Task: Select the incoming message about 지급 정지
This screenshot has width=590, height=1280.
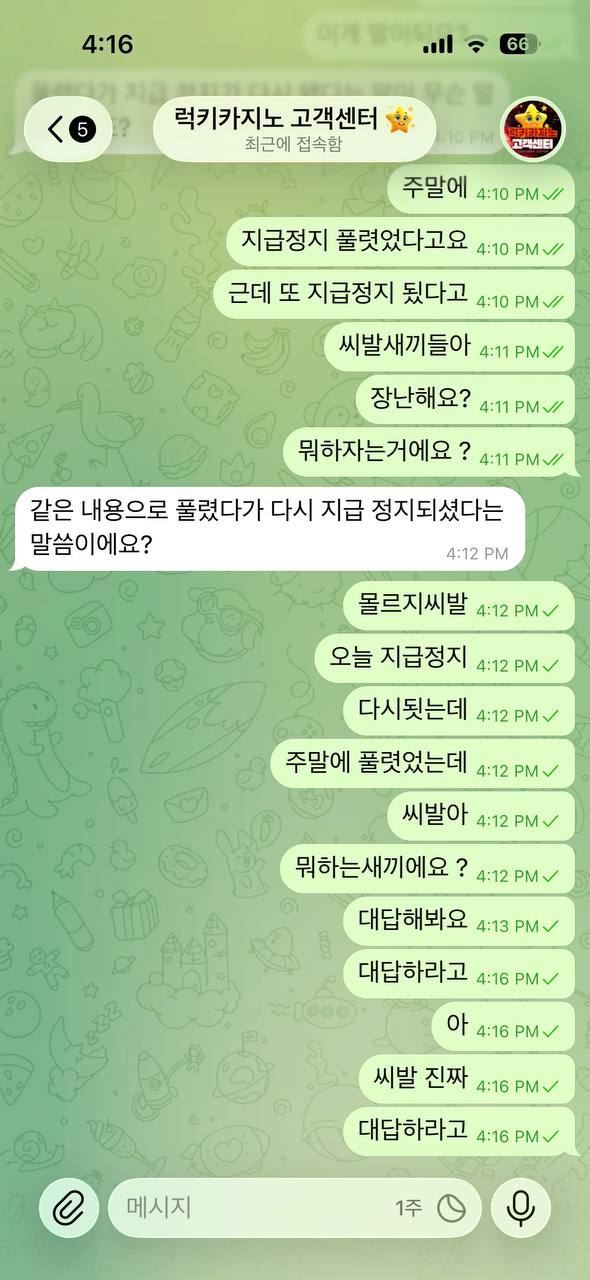Action: [266, 529]
